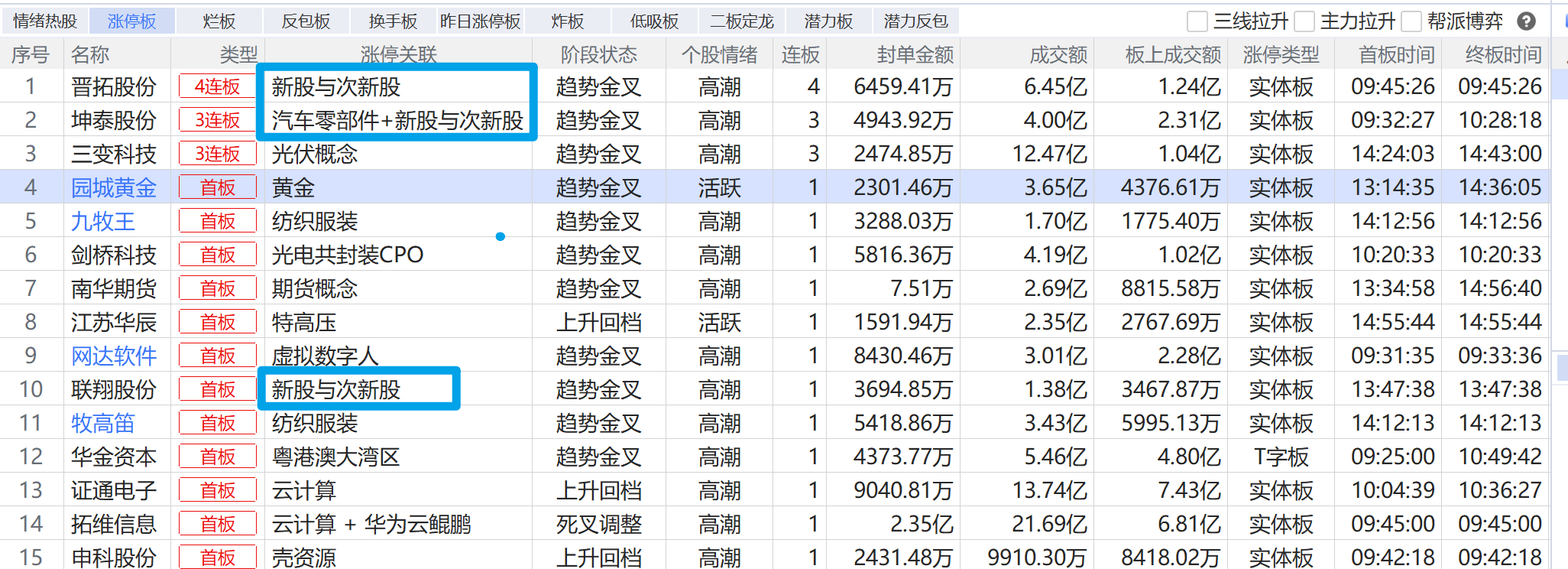Sort by the 封单金额 column header

pyautogui.click(x=915, y=55)
